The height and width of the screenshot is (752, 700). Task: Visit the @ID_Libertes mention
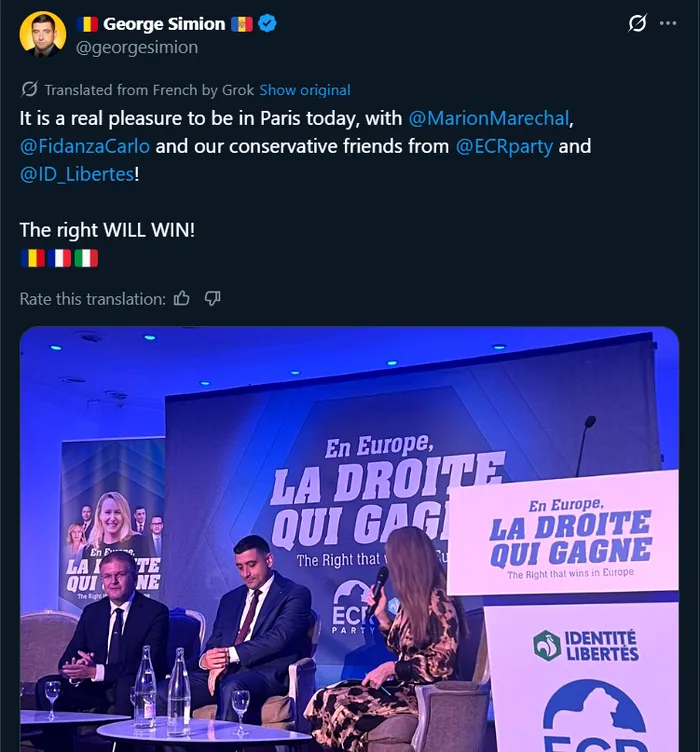click(x=76, y=174)
